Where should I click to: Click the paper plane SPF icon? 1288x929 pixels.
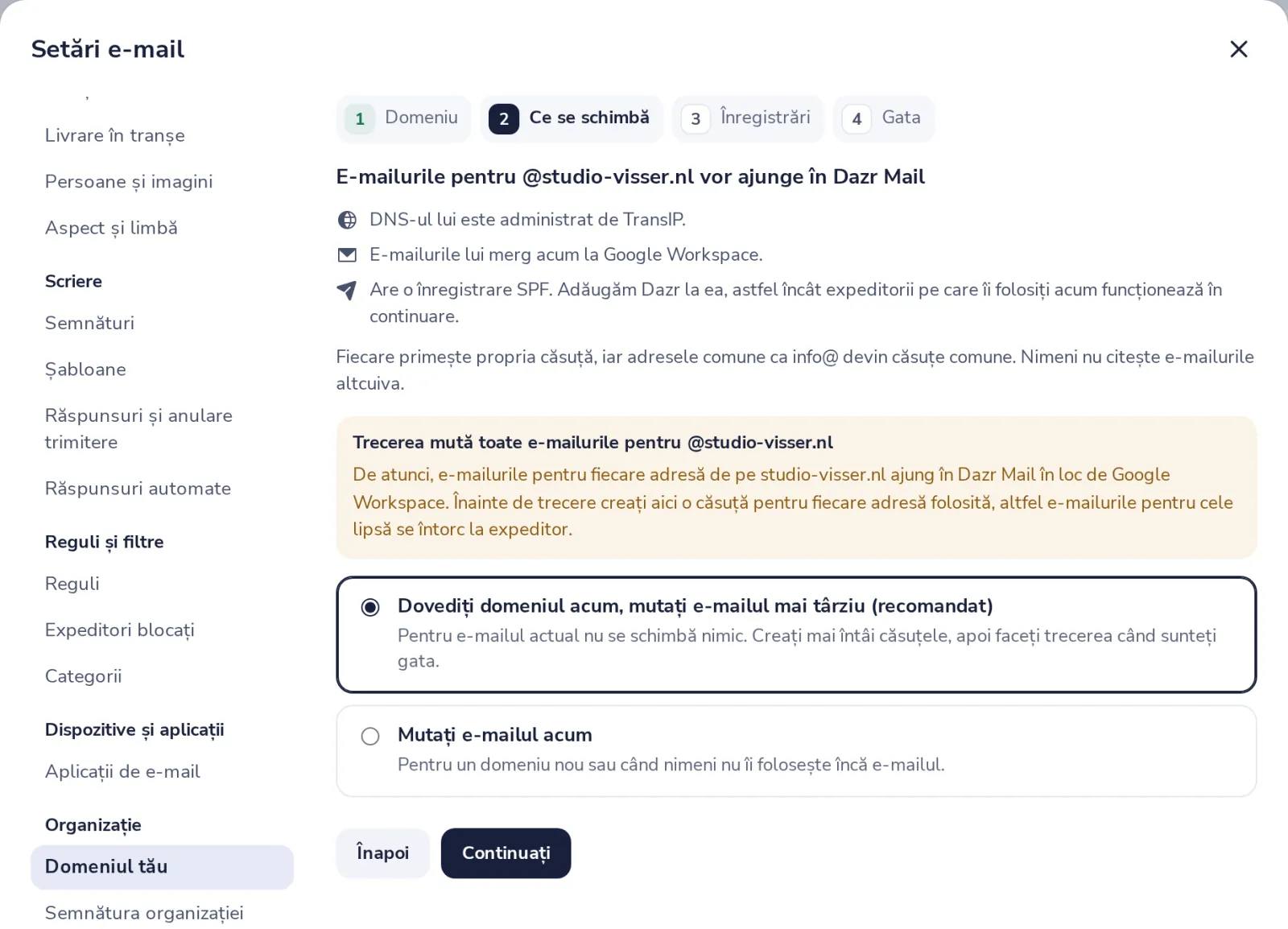[x=347, y=291]
